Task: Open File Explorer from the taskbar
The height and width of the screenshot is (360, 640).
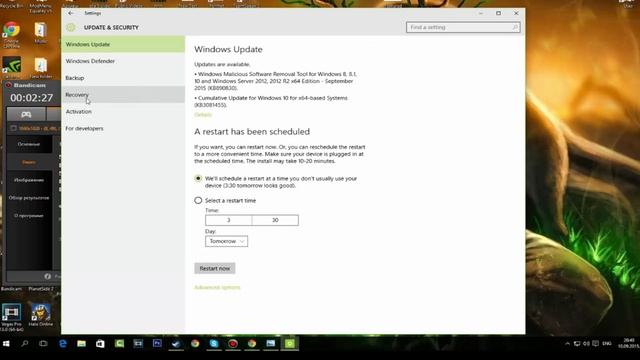Action: coord(81,344)
